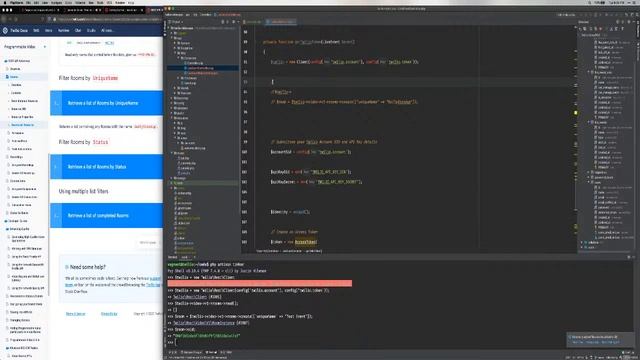Click the 'Retrieve a list of Rooms by Status' bar
Image resolution: width=640 pixels, height=360 pixels.
pyautogui.click(x=107, y=167)
